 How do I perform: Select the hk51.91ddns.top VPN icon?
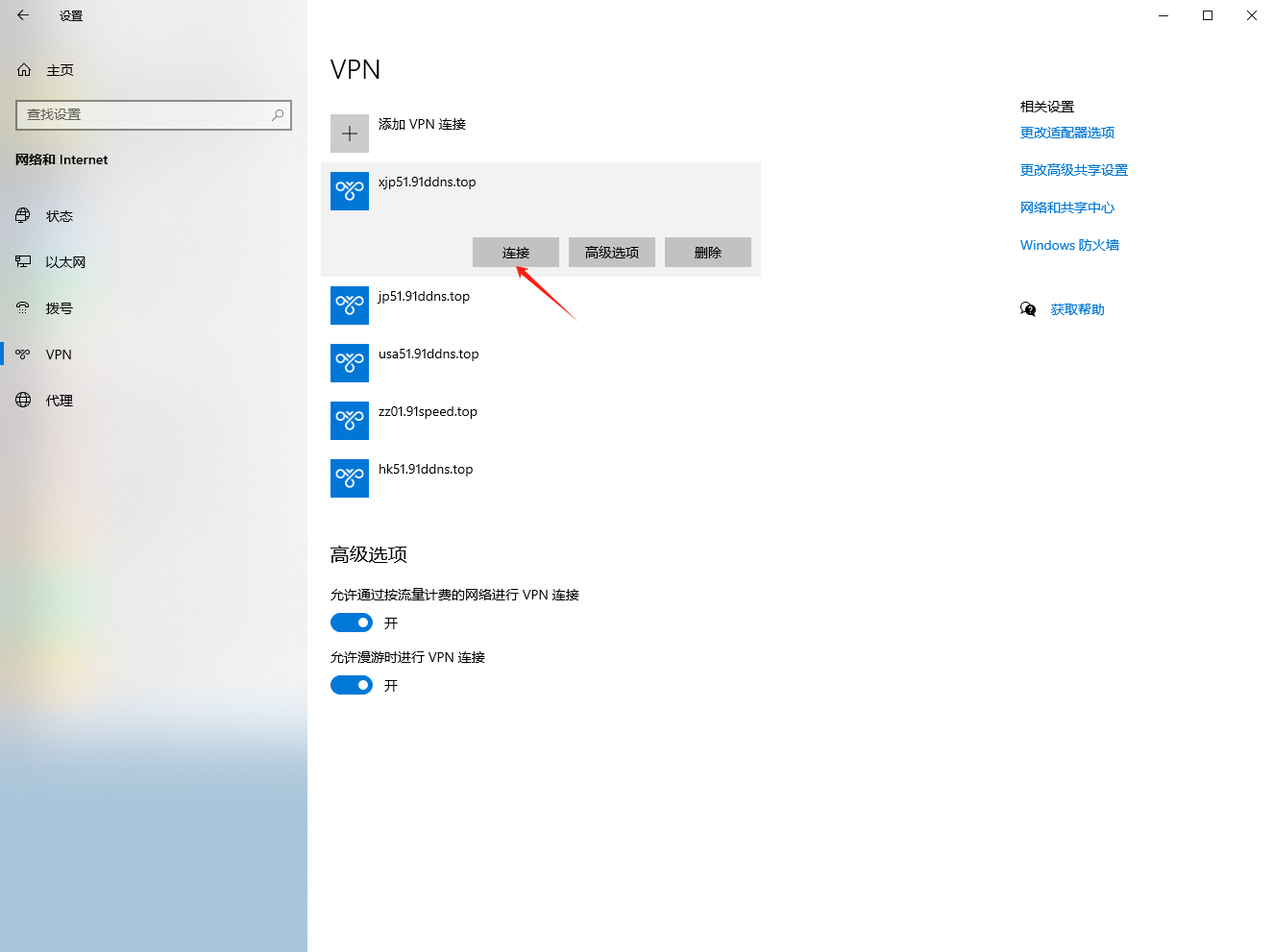350,478
